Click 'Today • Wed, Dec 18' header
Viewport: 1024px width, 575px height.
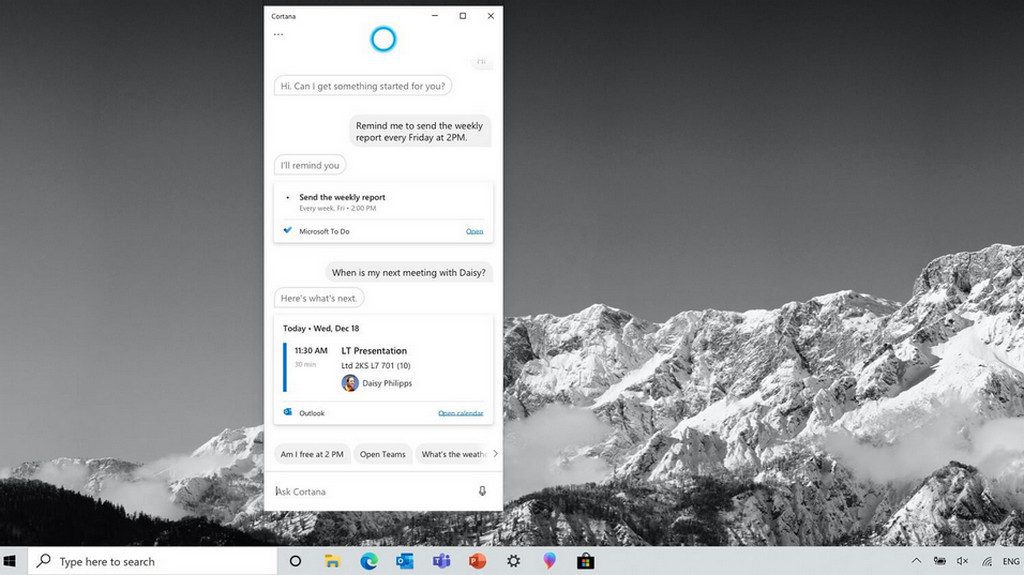click(x=321, y=328)
